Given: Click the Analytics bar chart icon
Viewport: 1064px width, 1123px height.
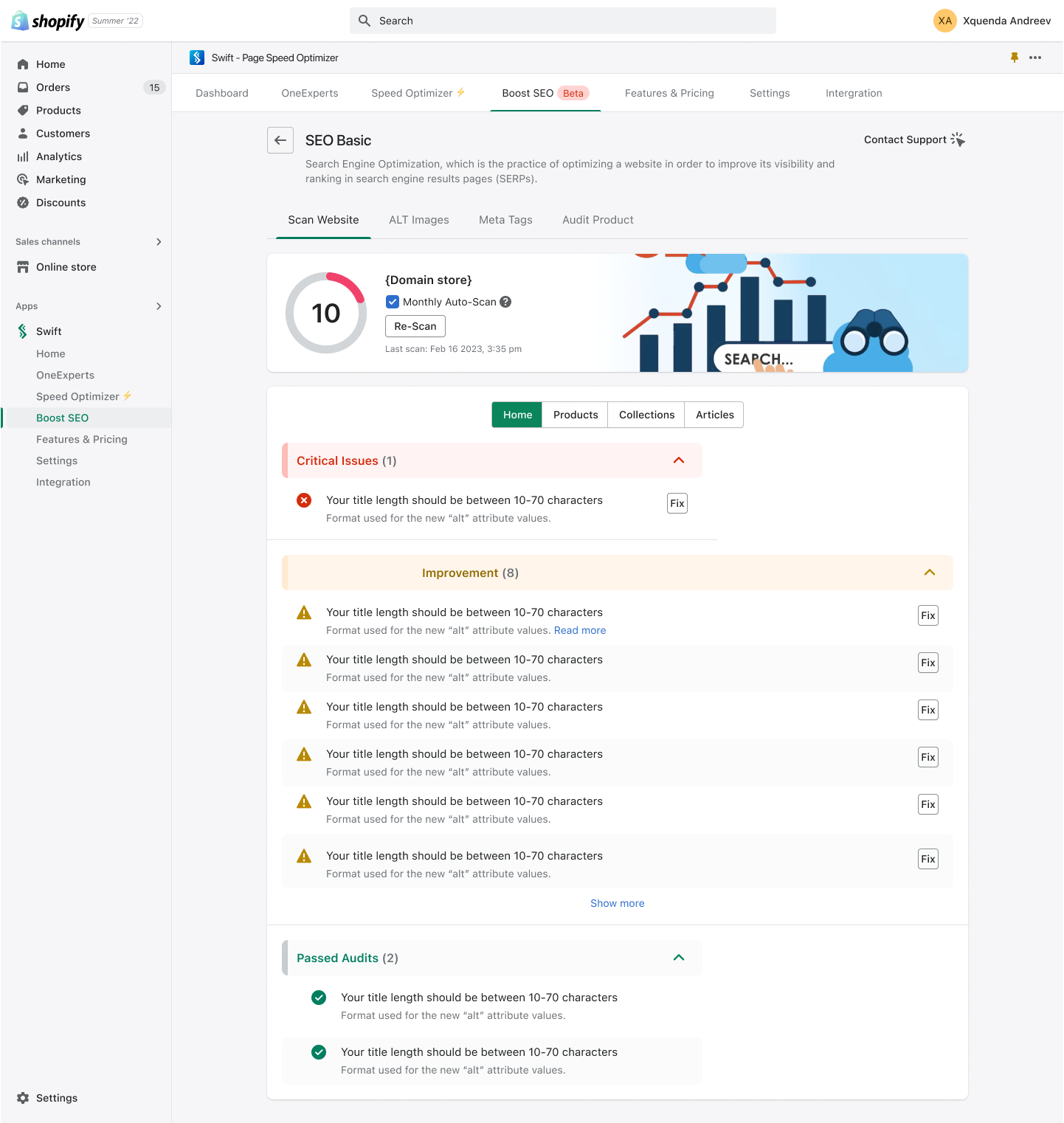Looking at the screenshot, I should click(23, 156).
